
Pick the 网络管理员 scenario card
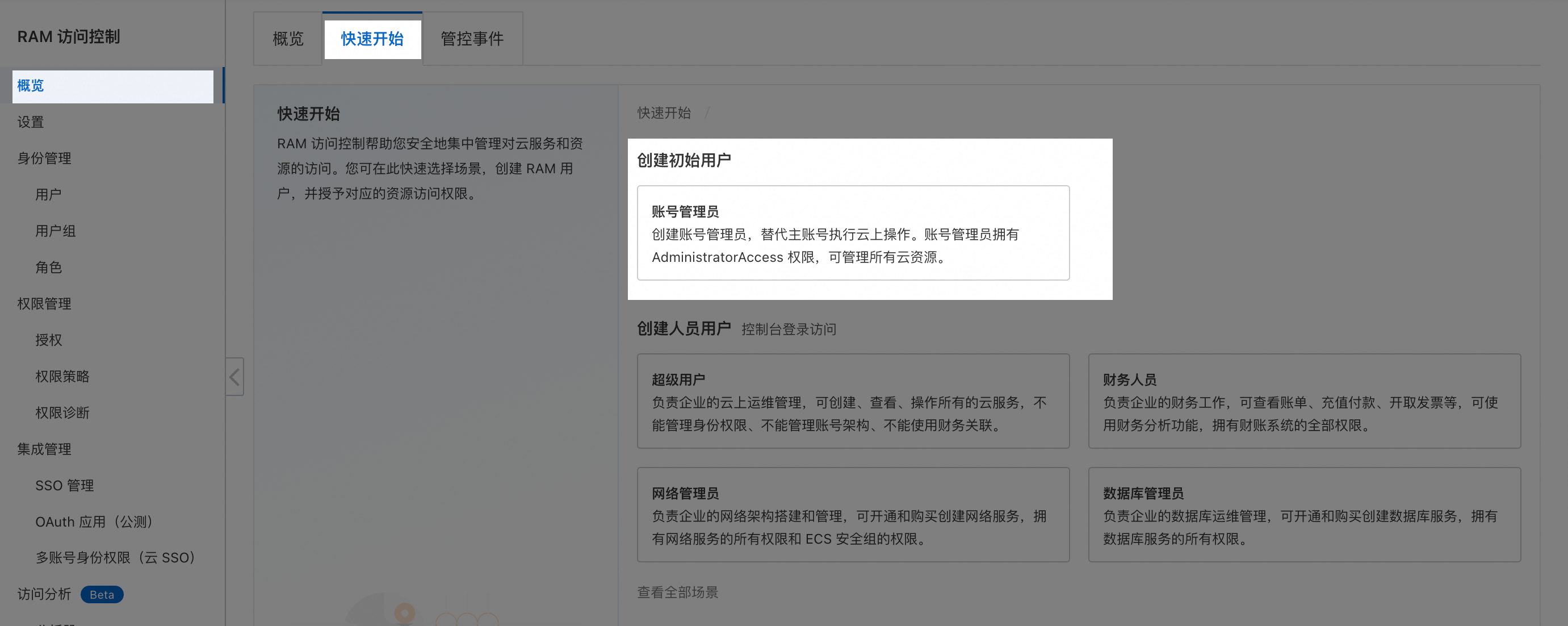pyautogui.click(x=853, y=515)
